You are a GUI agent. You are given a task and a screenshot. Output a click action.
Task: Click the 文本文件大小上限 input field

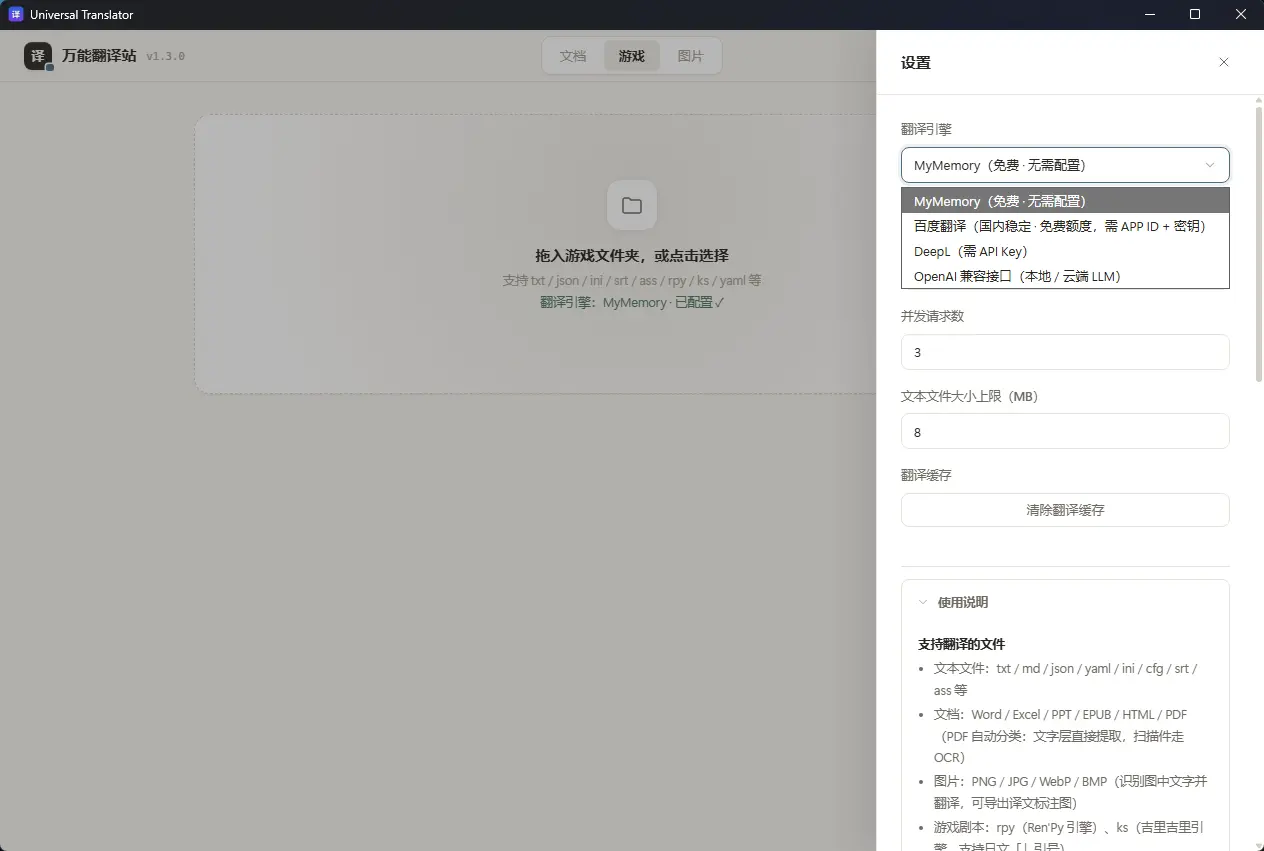tap(1065, 432)
